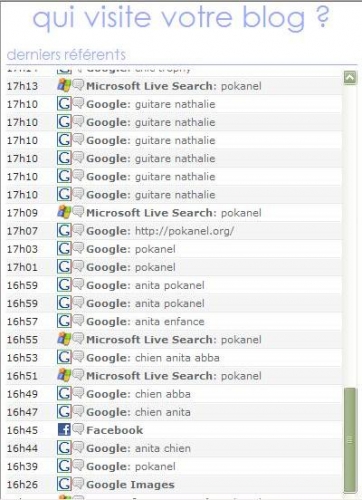Click the Google Images icon at 16h26
The image size is (362, 500).
[x=64, y=484]
